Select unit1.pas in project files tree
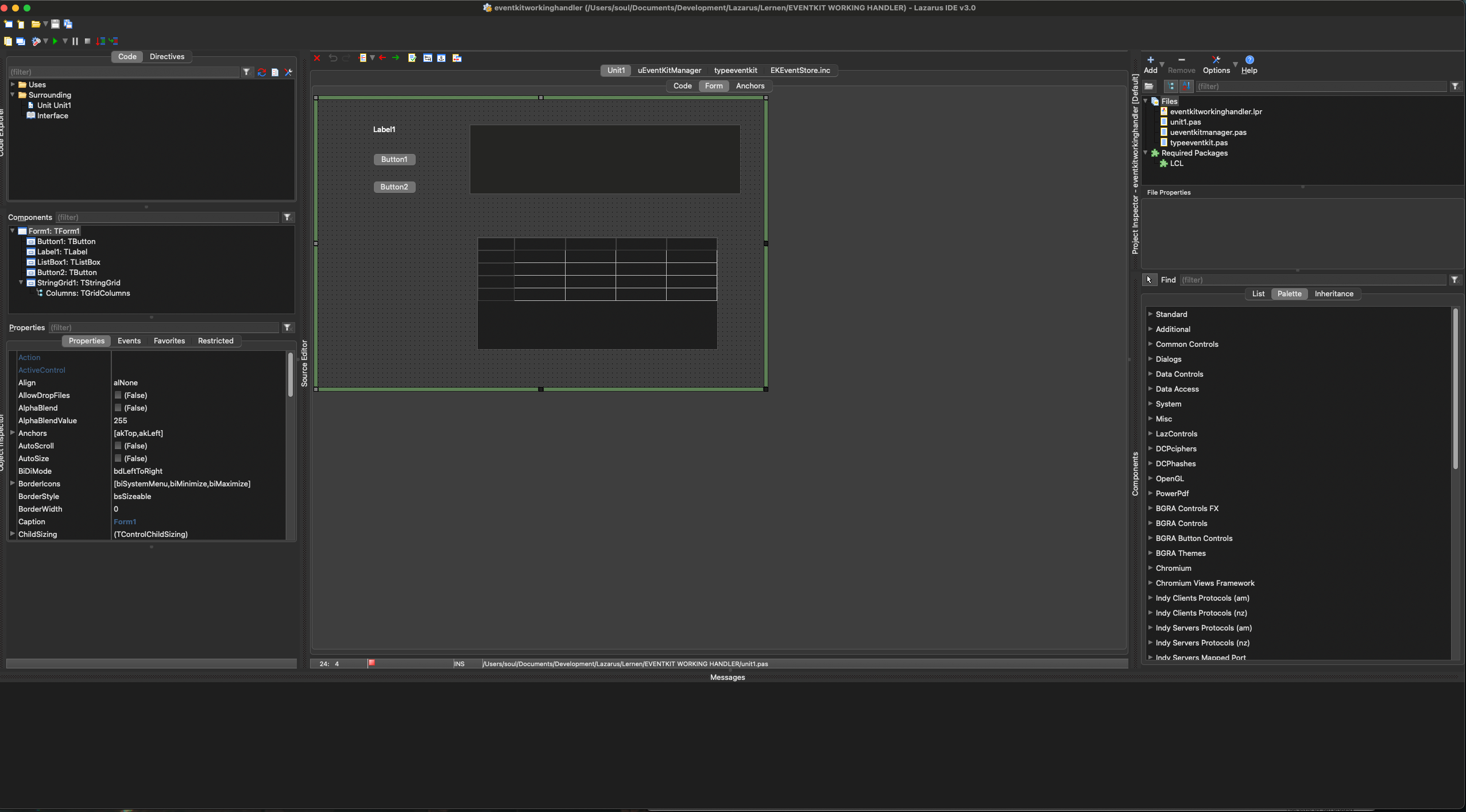Image resolution: width=1466 pixels, height=812 pixels. click(1185, 122)
